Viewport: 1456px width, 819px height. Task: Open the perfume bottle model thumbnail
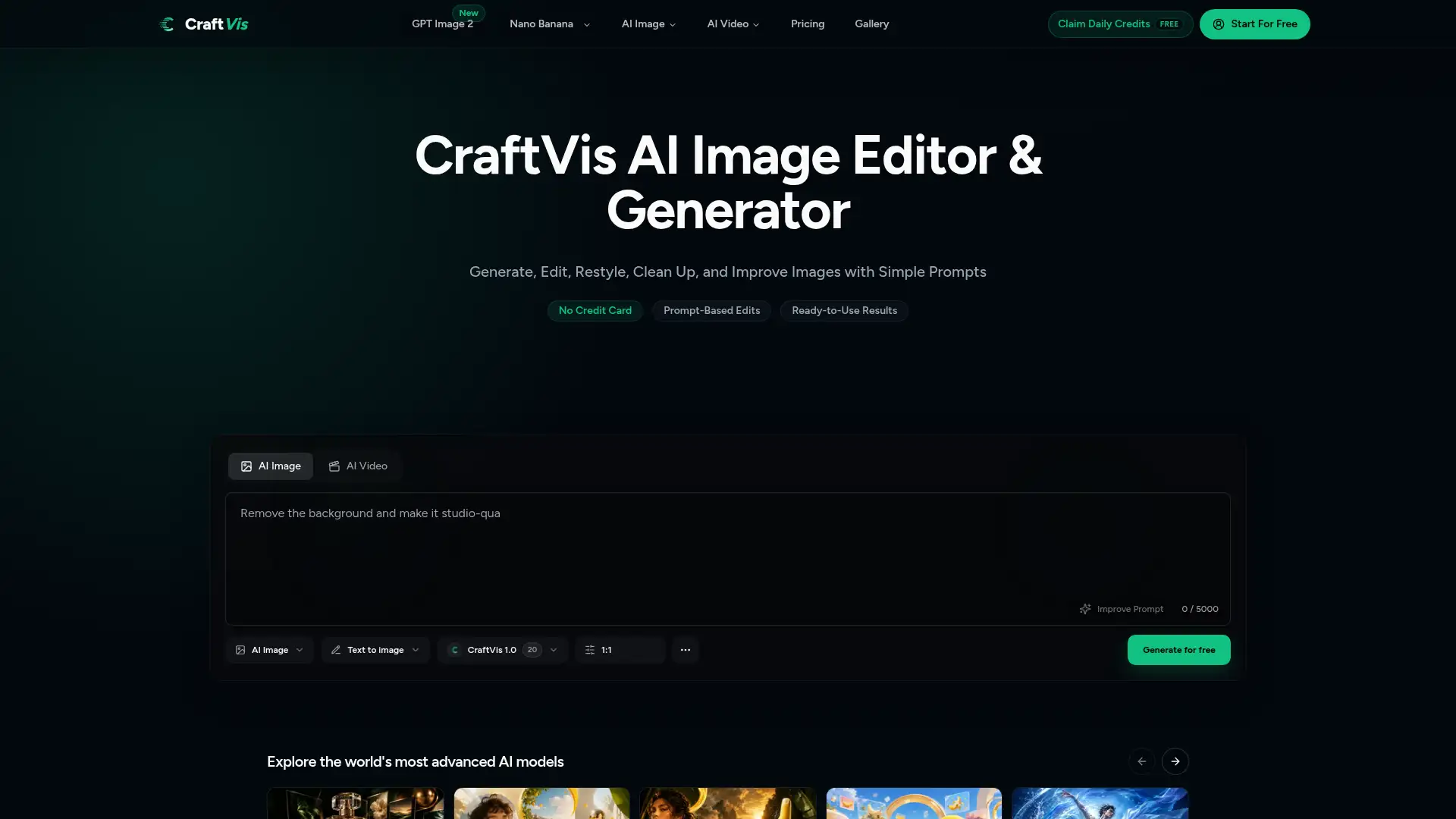[355, 803]
